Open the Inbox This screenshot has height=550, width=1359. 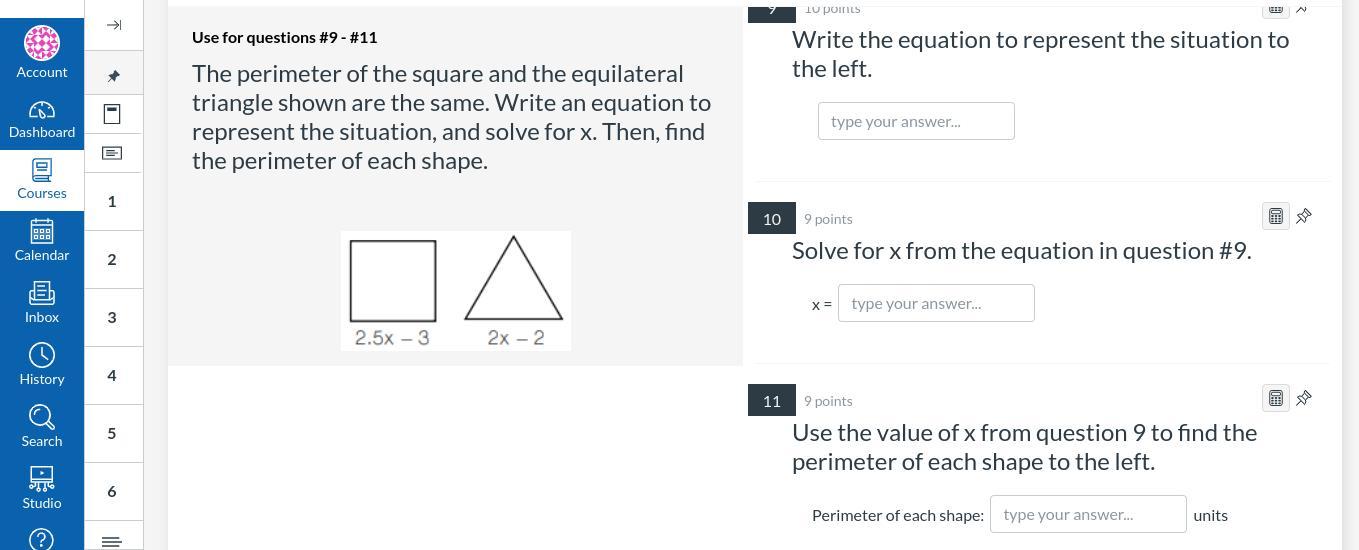(x=42, y=303)
